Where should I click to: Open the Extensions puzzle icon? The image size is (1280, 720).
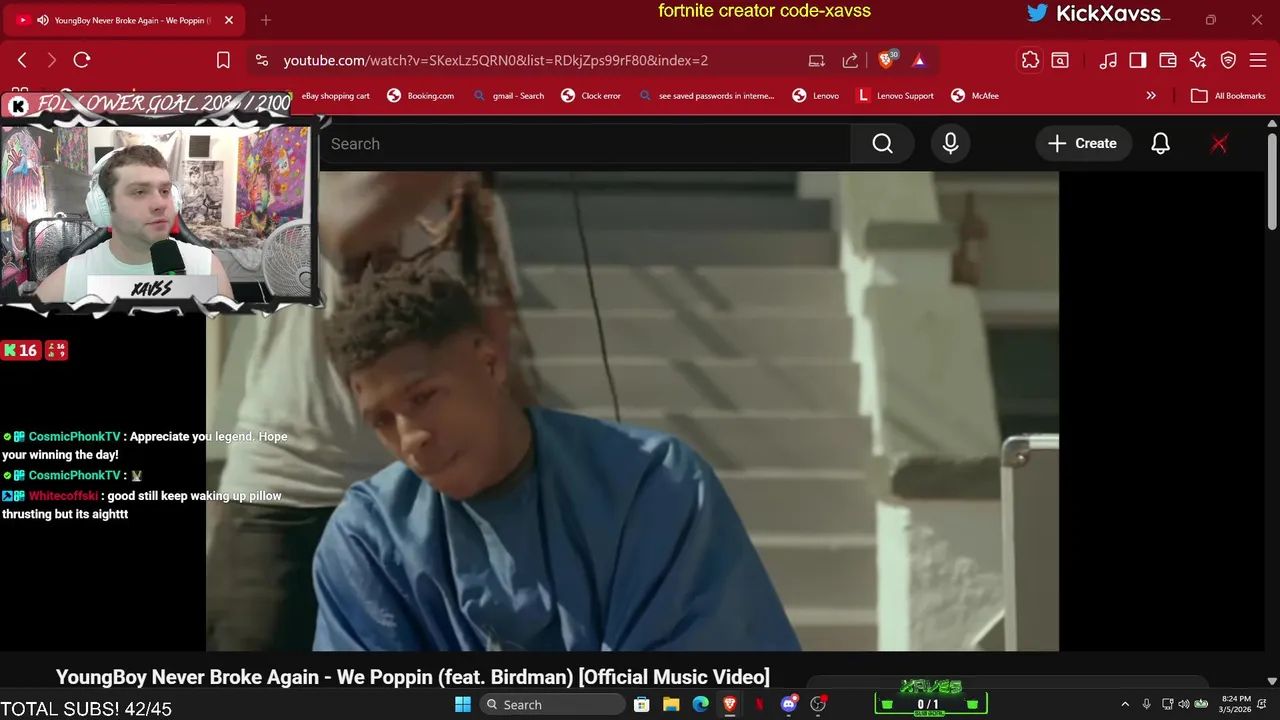[1030, 60]
